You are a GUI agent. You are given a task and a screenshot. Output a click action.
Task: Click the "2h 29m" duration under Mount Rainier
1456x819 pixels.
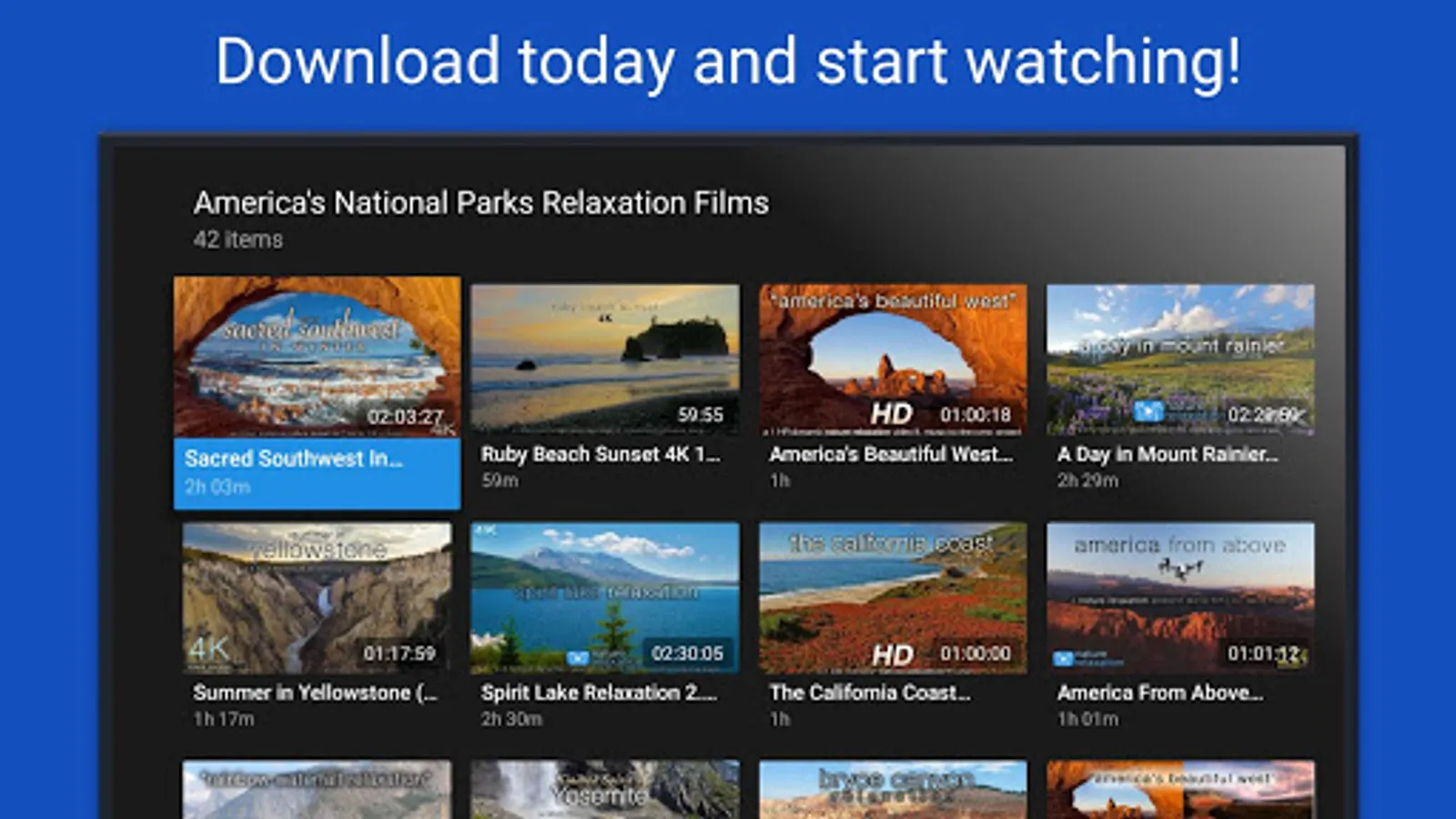pyautogui.click(x=1087, y=480)
